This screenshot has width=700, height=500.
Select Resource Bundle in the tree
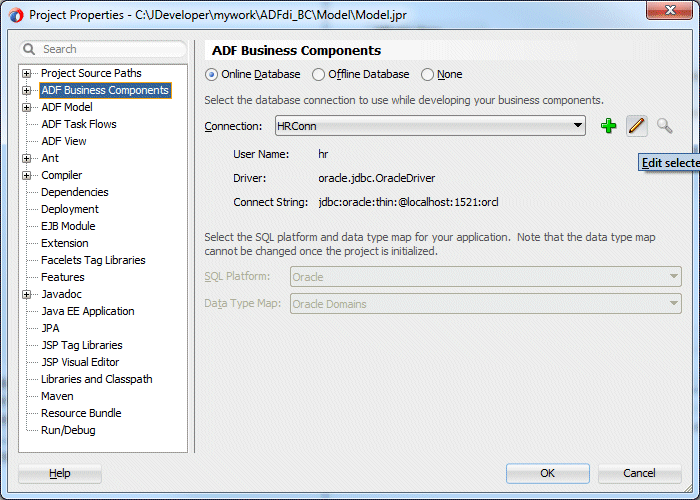pyautogui.click(x=81, y=413)
